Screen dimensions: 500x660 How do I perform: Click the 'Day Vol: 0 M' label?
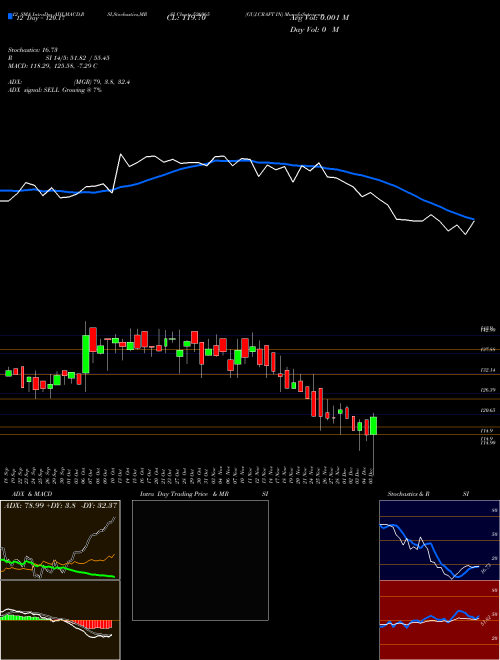tap(314, 30)
